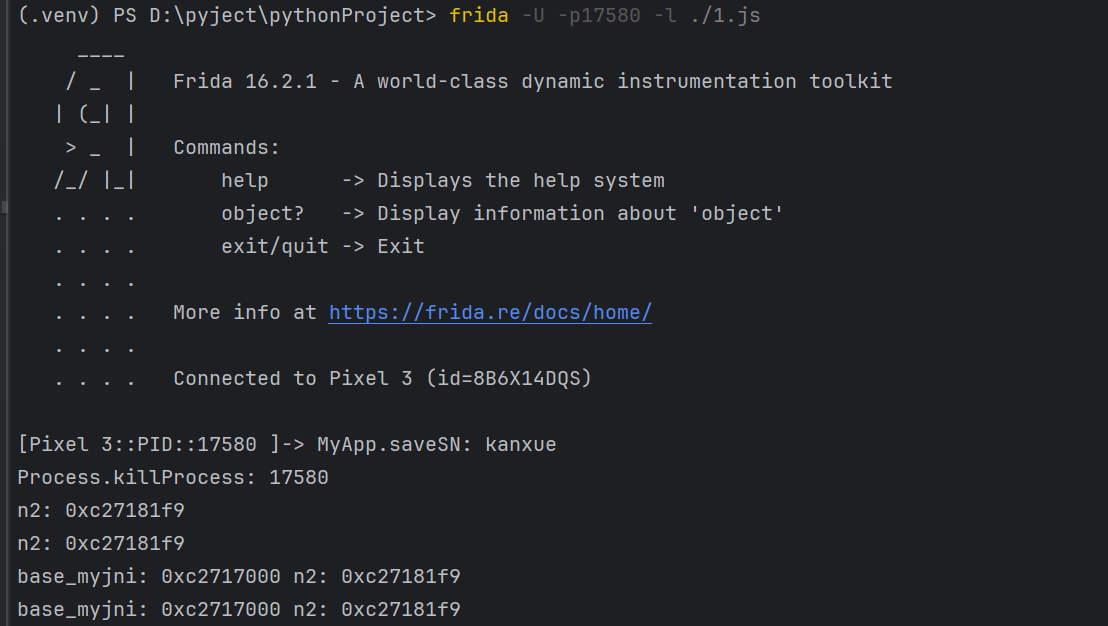Click the "MyApp.saveSN: kanxue" output
The height and width of the screenshot is (626, 1108).
[x=436, y=445]
